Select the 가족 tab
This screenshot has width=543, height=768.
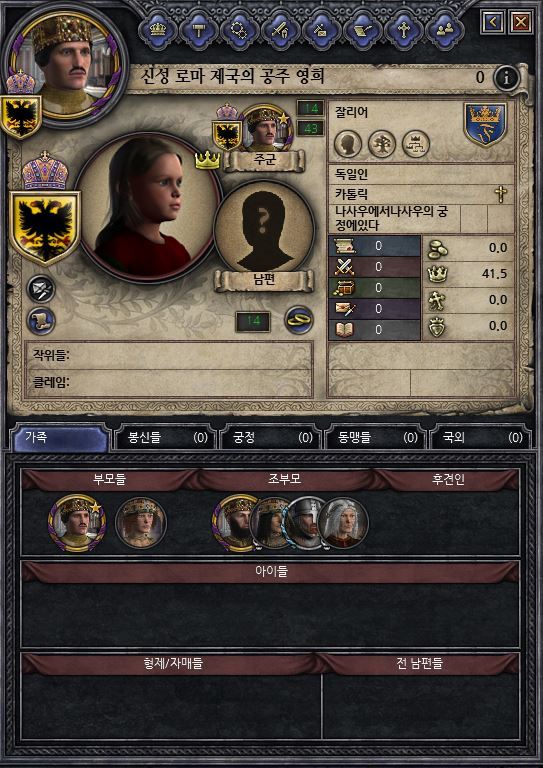60,438
